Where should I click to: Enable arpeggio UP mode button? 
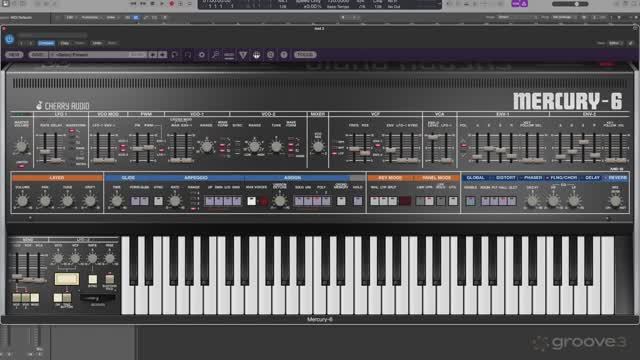209,201
